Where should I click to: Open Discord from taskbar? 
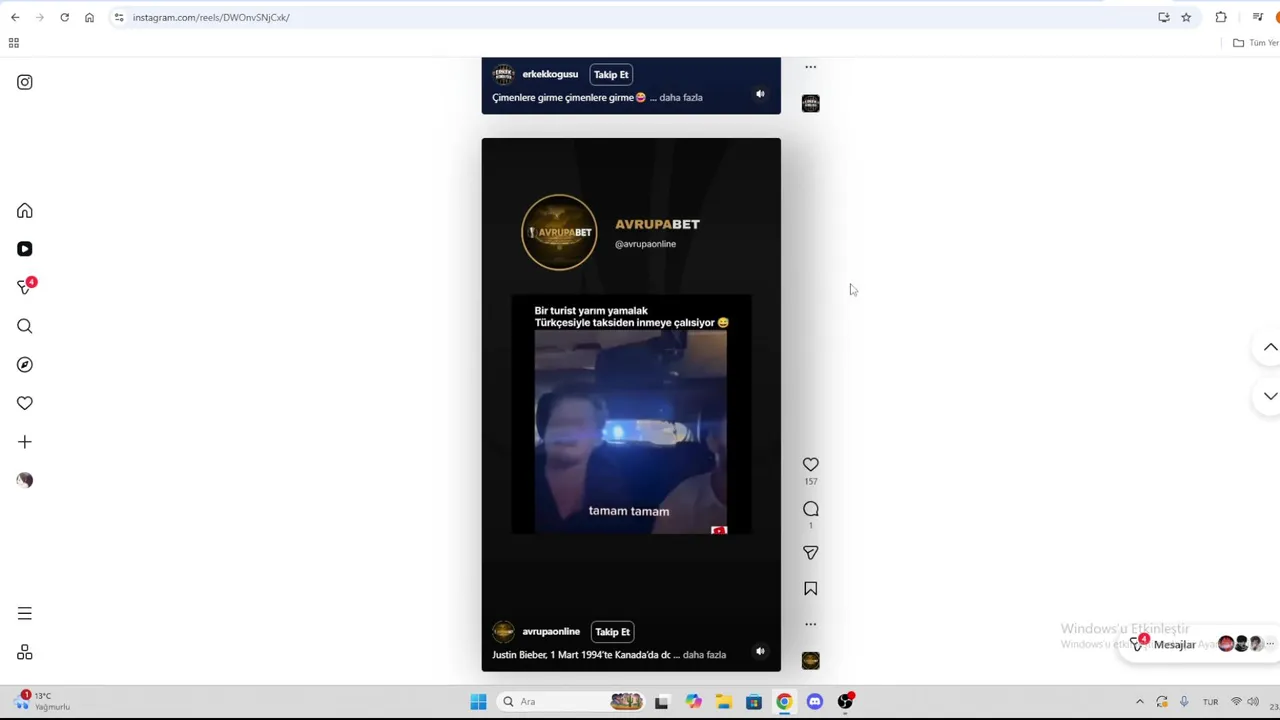coord(815,702)
